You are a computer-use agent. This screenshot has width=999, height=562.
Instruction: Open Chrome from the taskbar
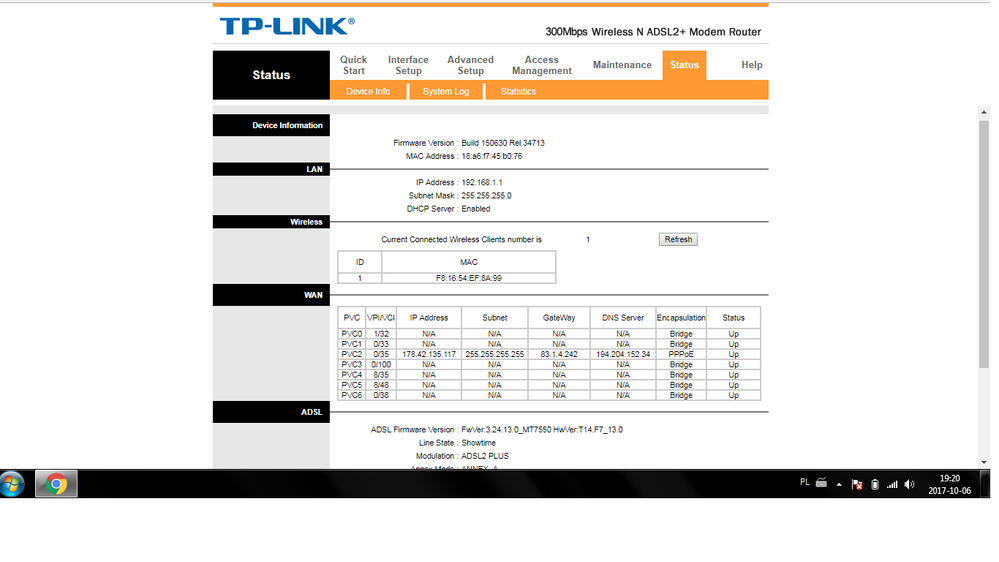(x=56, y=484)
